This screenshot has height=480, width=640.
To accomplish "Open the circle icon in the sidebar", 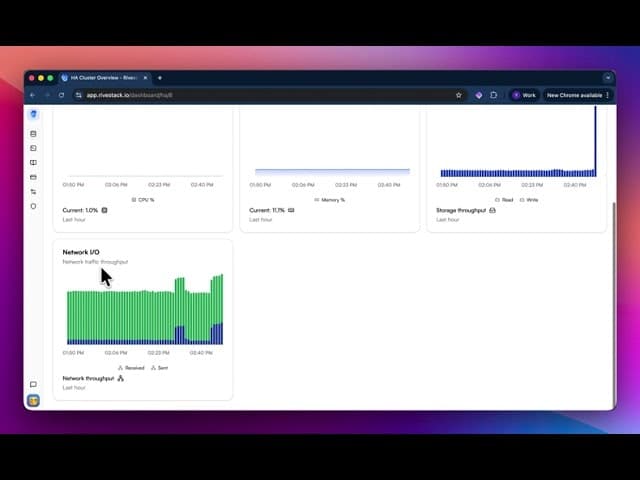I will [x=33, y=206].
